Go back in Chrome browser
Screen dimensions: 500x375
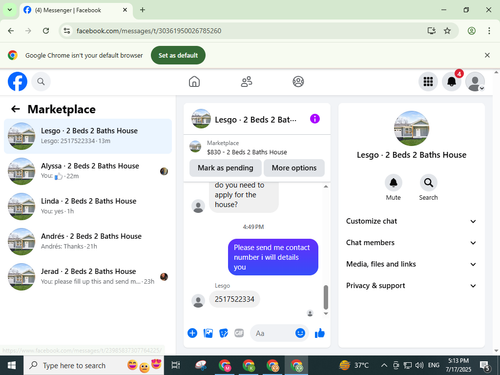11,31
